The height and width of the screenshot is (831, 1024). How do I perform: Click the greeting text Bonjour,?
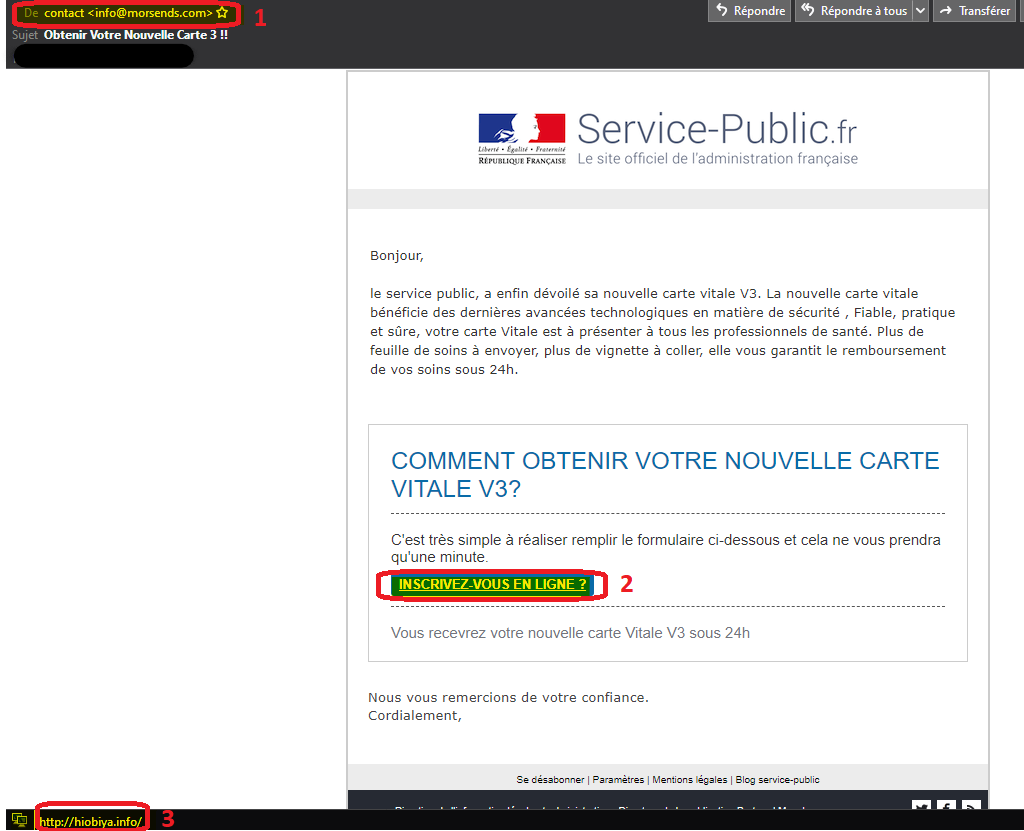[396, 255]
